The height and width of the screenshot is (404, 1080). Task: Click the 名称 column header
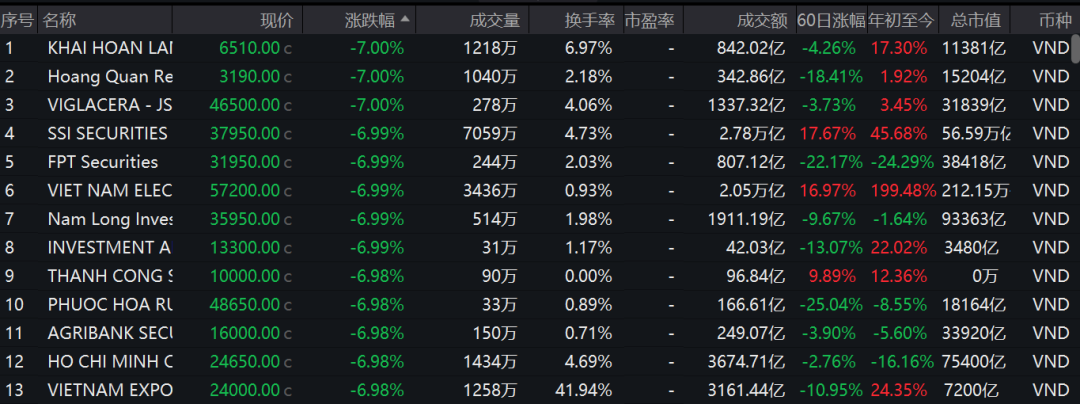click(x=59, y=20)
